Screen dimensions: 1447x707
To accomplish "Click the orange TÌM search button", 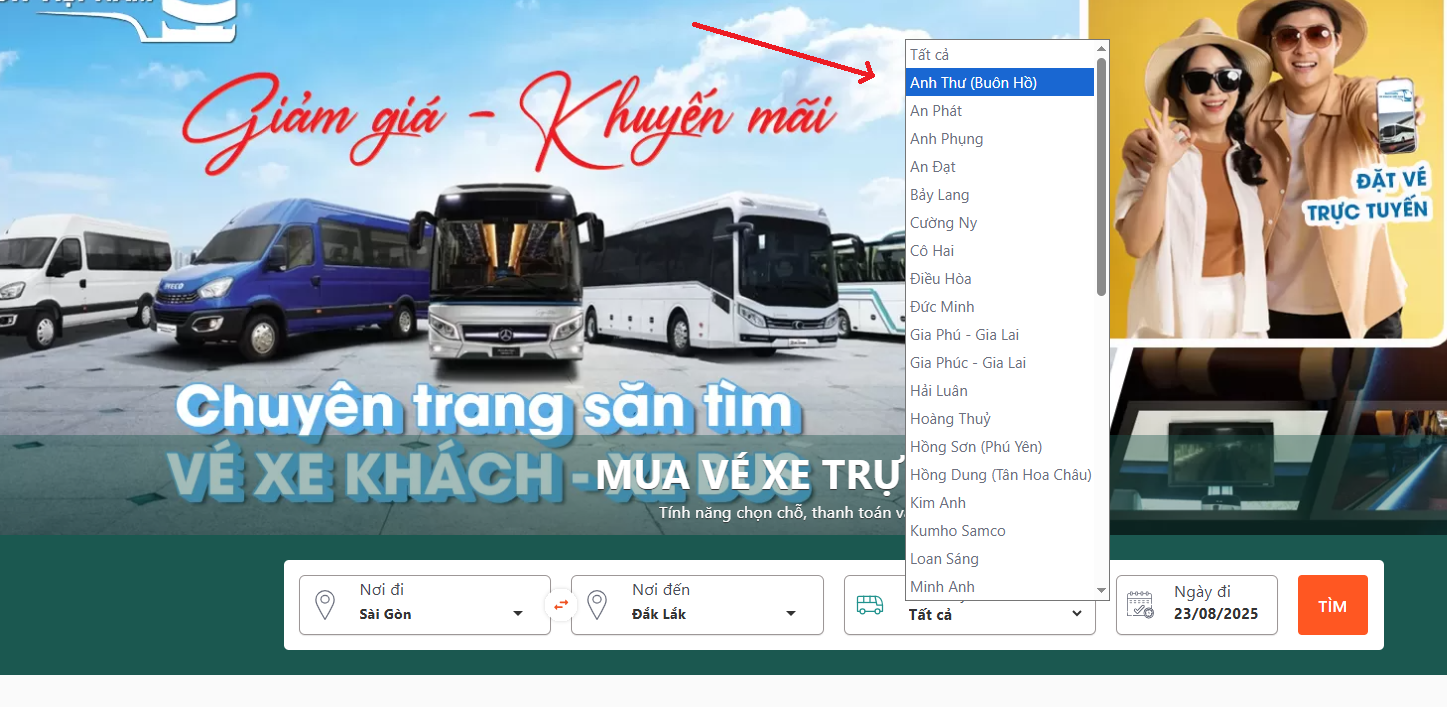I will click(1333, 606).
